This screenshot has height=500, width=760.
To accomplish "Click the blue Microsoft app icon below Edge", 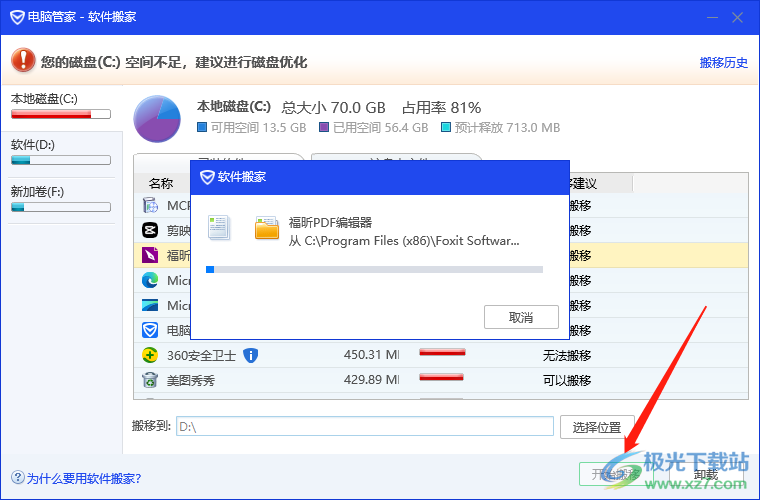I will 150,305.
